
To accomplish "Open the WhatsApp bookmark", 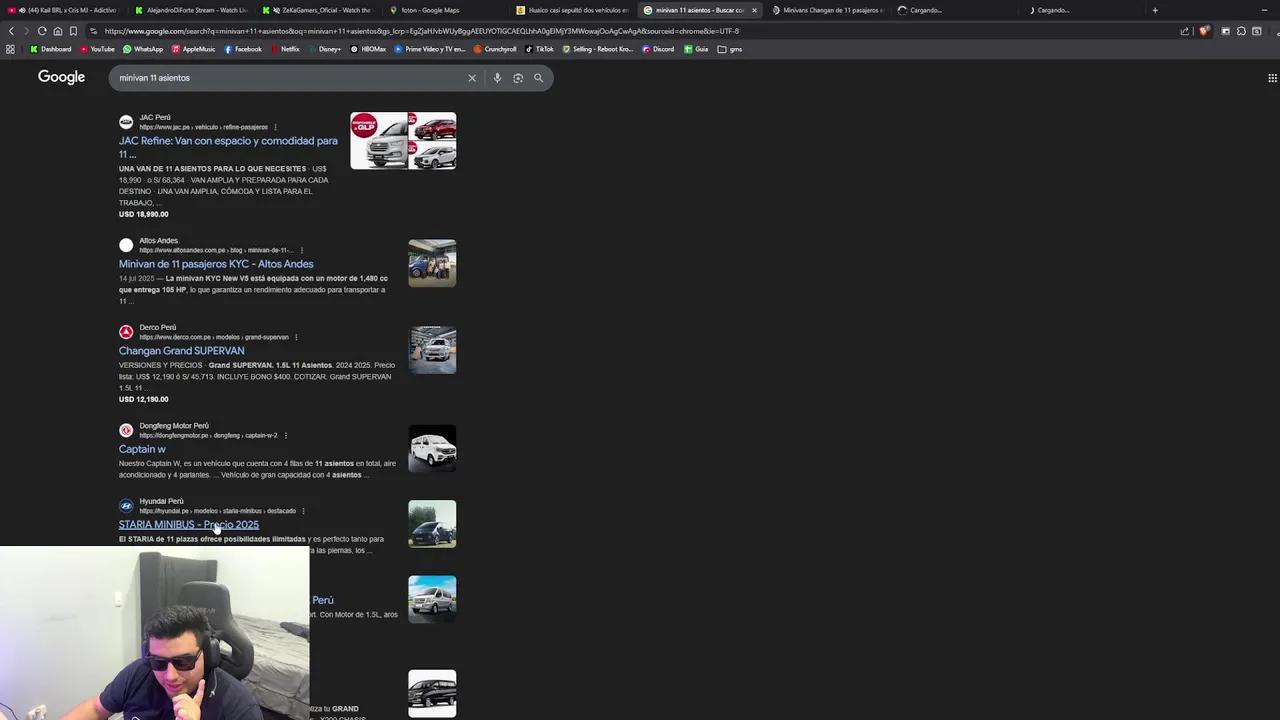I will (x=143, y=49).
